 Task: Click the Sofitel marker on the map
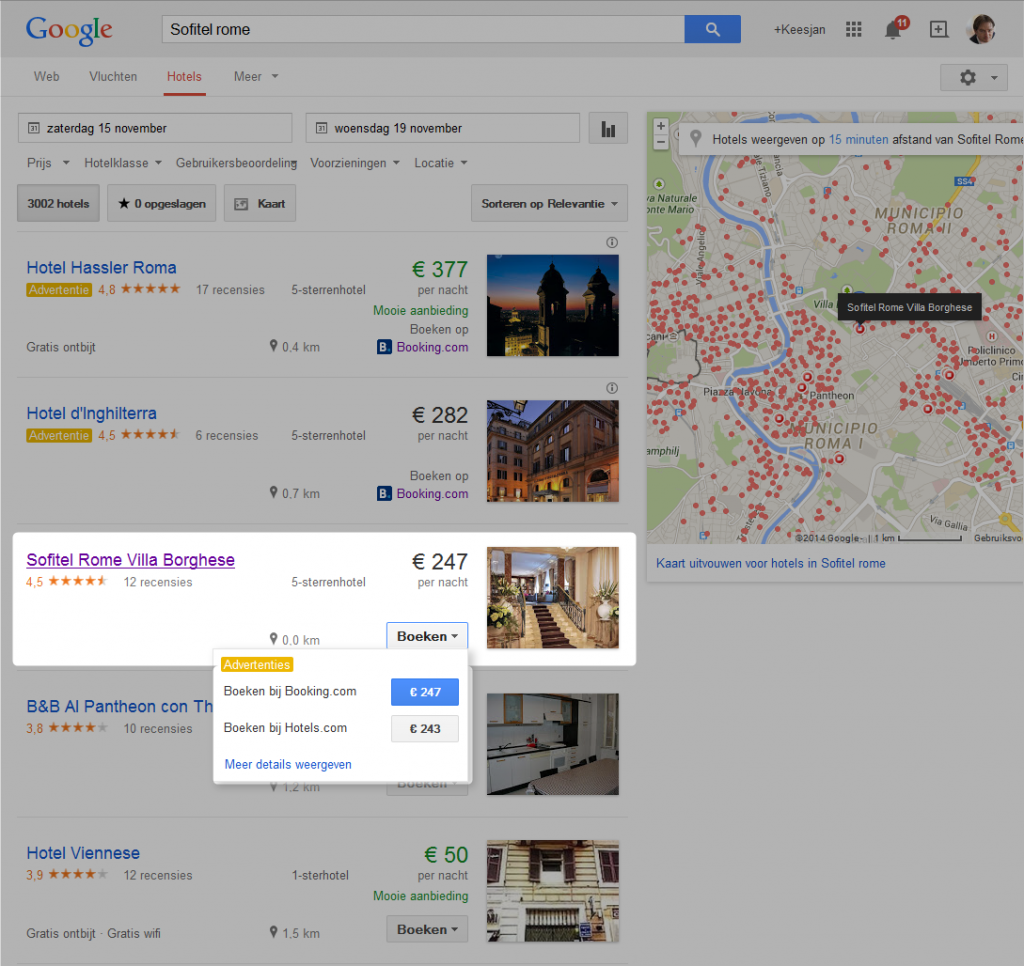click(860, 329)
